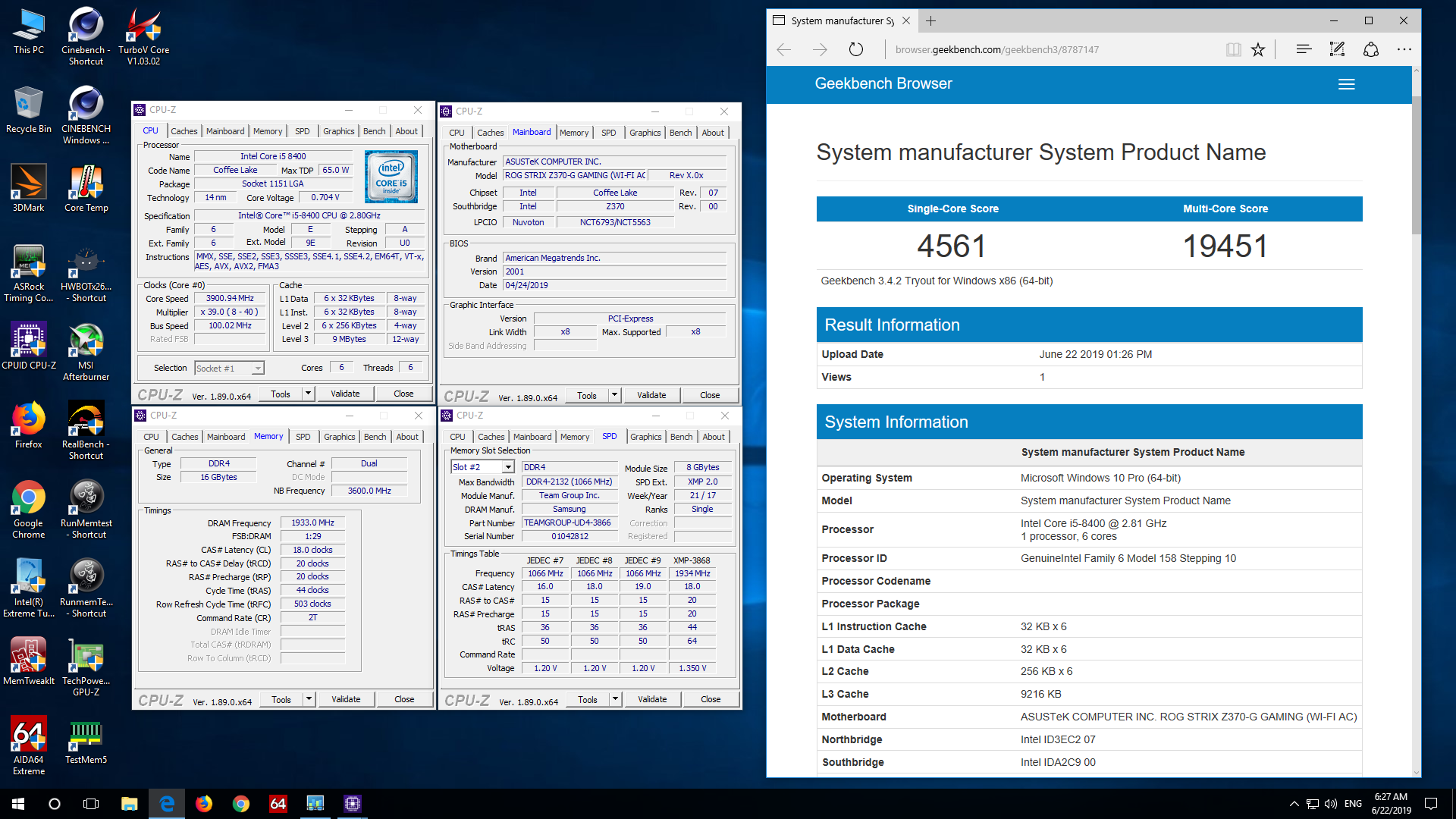The image size is (1456, 819).
Task: Open the 3DMark desktop icon
Action: click(x=29, y=189)
